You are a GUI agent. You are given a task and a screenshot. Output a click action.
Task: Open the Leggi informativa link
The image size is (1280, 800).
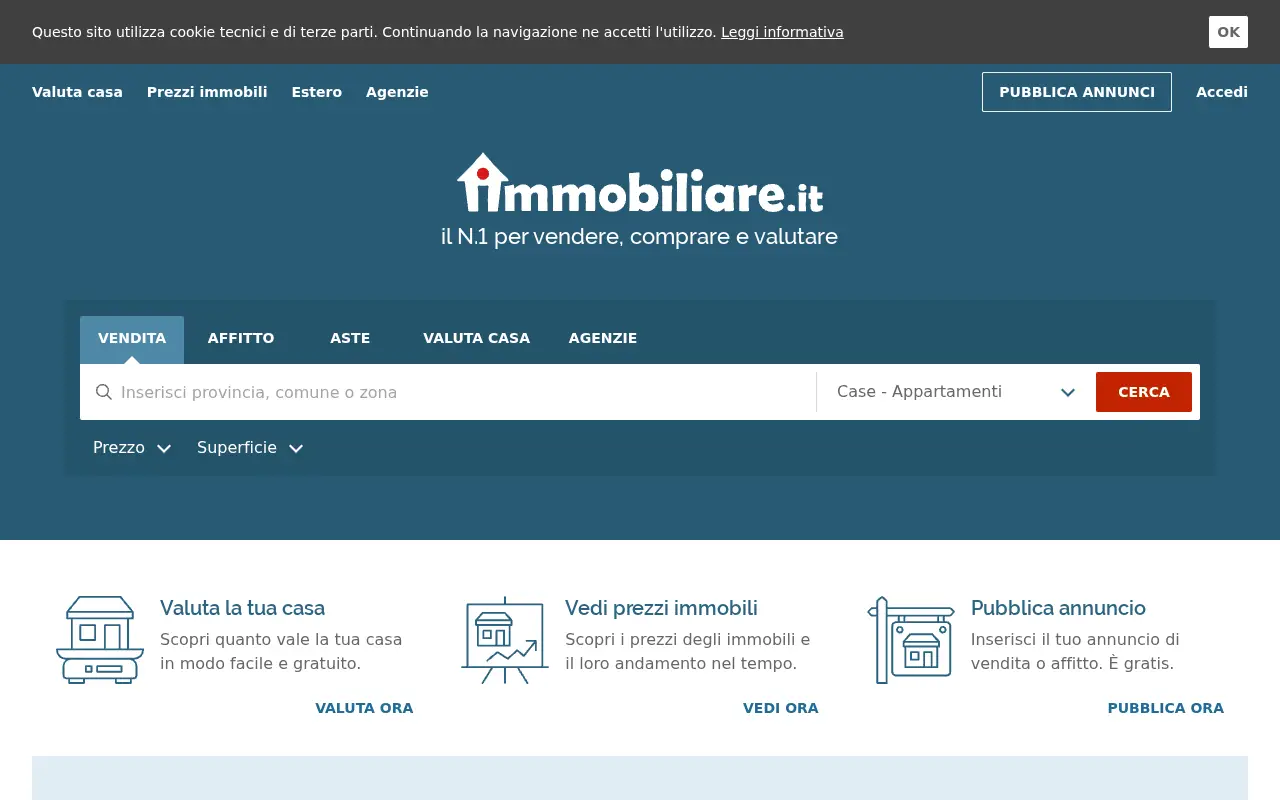point(782,32)
